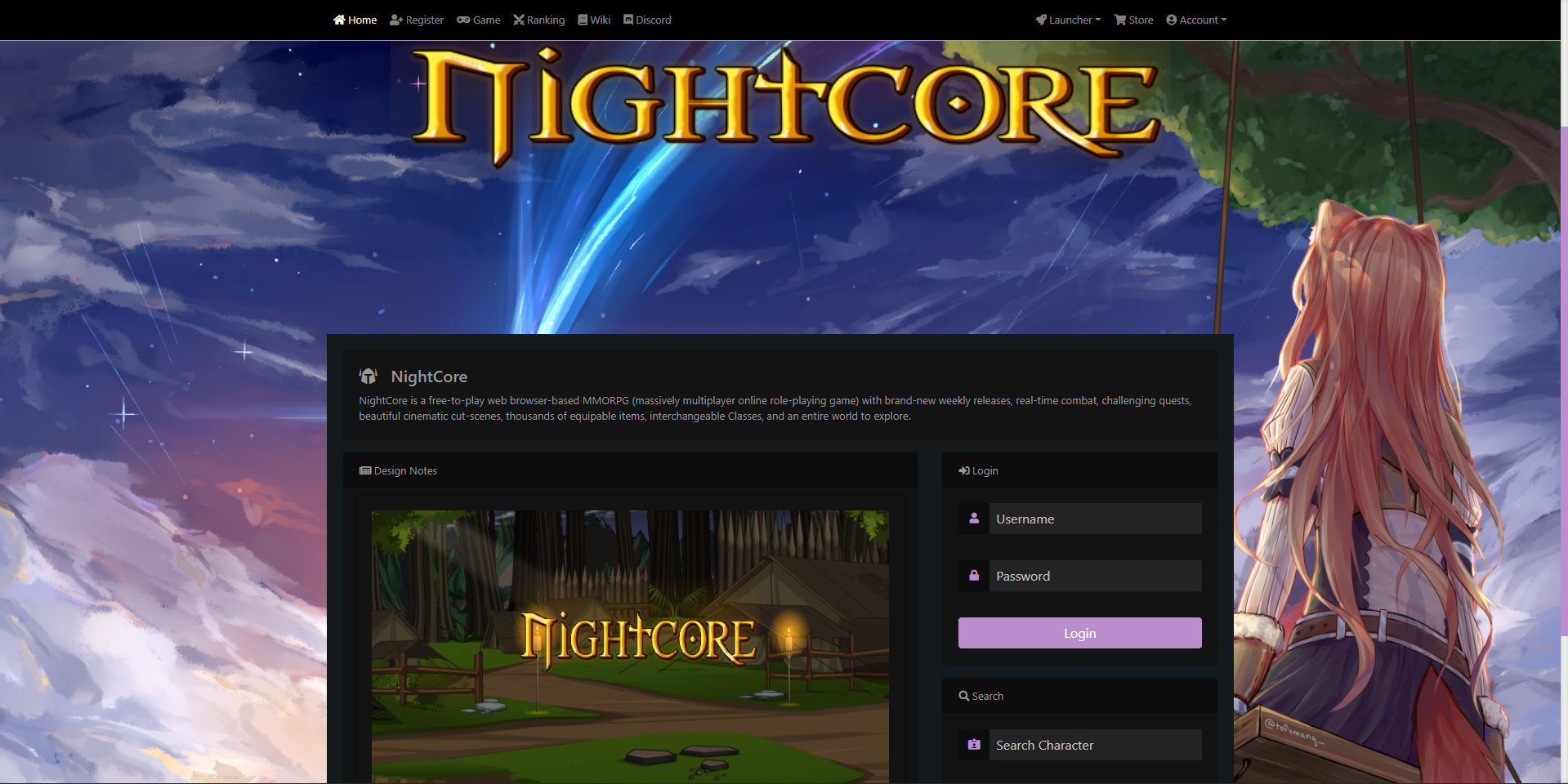Click the helmet icon beside NightCore heading
The height and width of the screenshot is (784, 1568).
click(x=369, y=376)
